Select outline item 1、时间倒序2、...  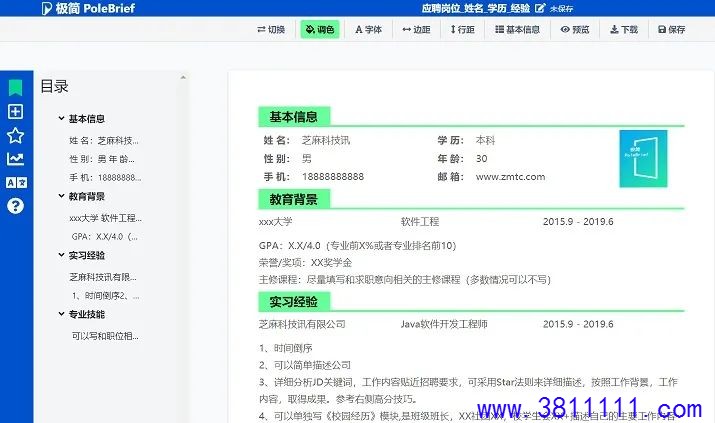pos(106,296)
